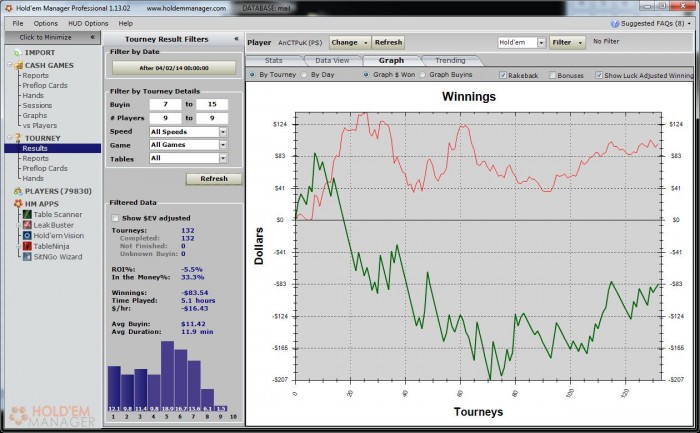The height and width of the screenshot is (433, 700).
Task: Click ROI% value -5.5%
Action: (192, 269)
